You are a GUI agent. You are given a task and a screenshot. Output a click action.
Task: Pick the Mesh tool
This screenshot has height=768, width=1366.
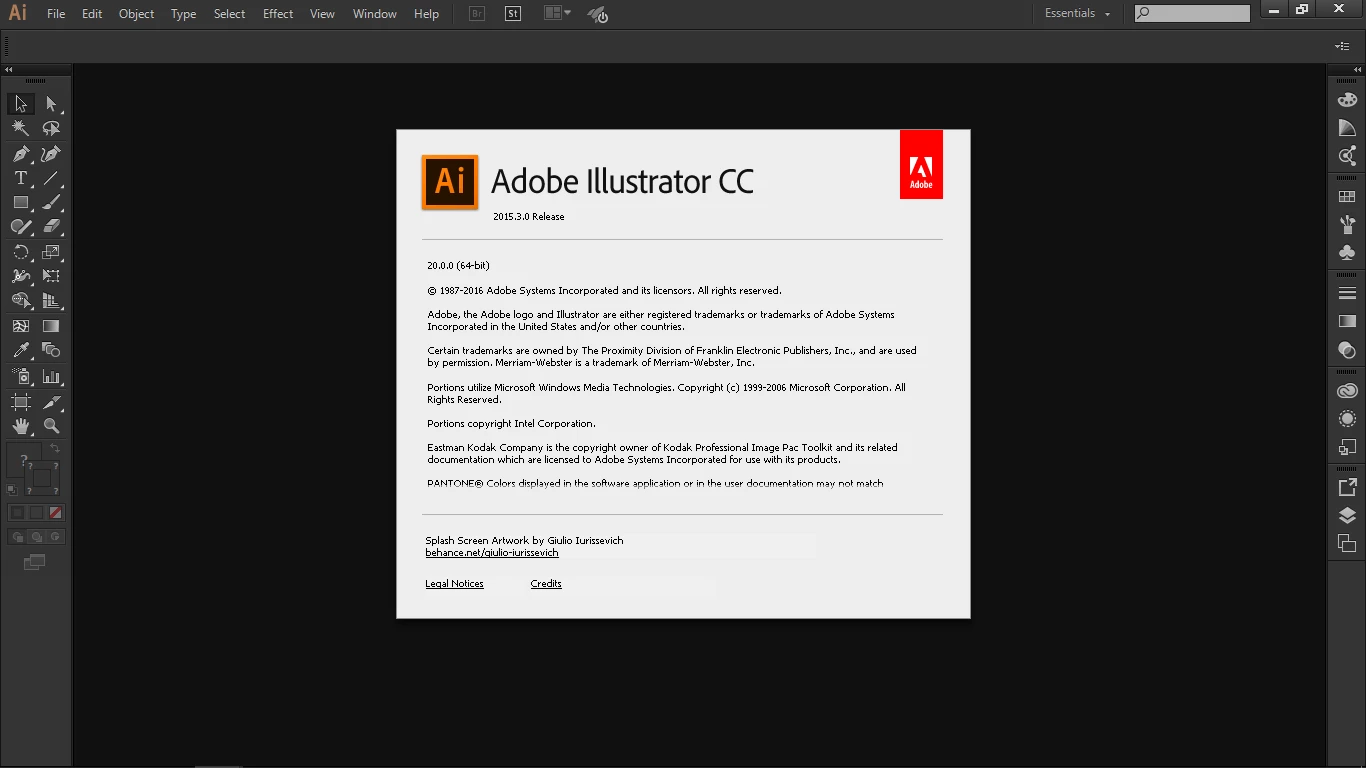(20, 326)
